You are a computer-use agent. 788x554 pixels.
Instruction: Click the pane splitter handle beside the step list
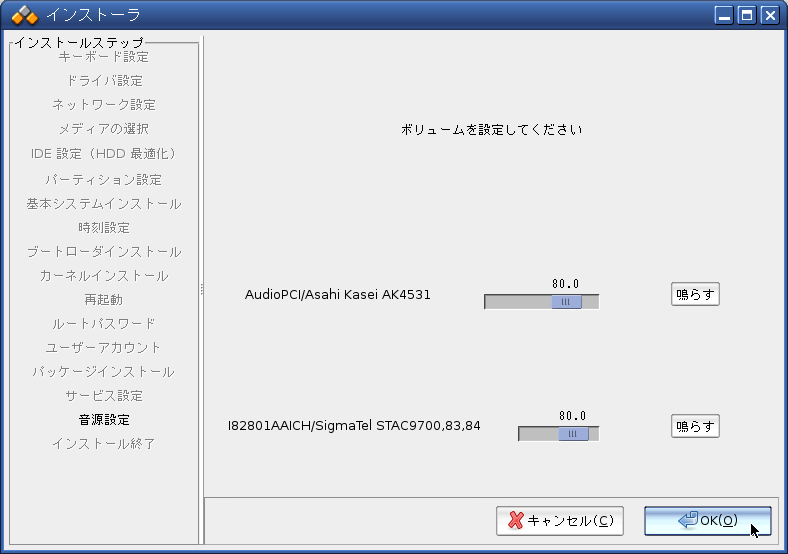(x=202, y=289)
